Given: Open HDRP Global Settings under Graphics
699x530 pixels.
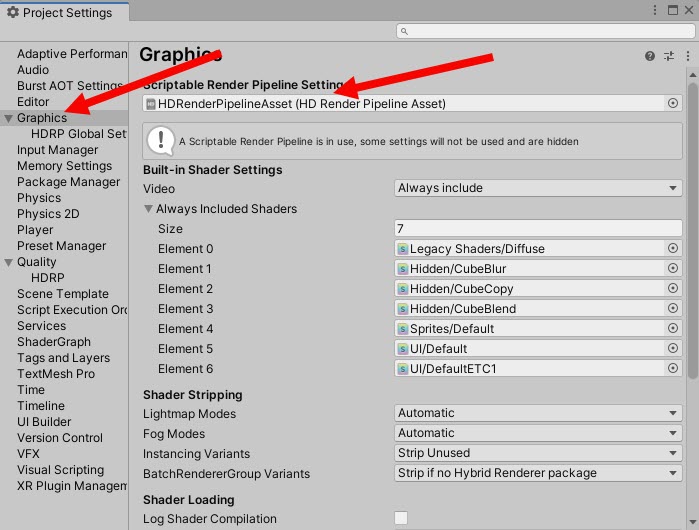Looking at the screenshot, I should click(x=79, y=134).
